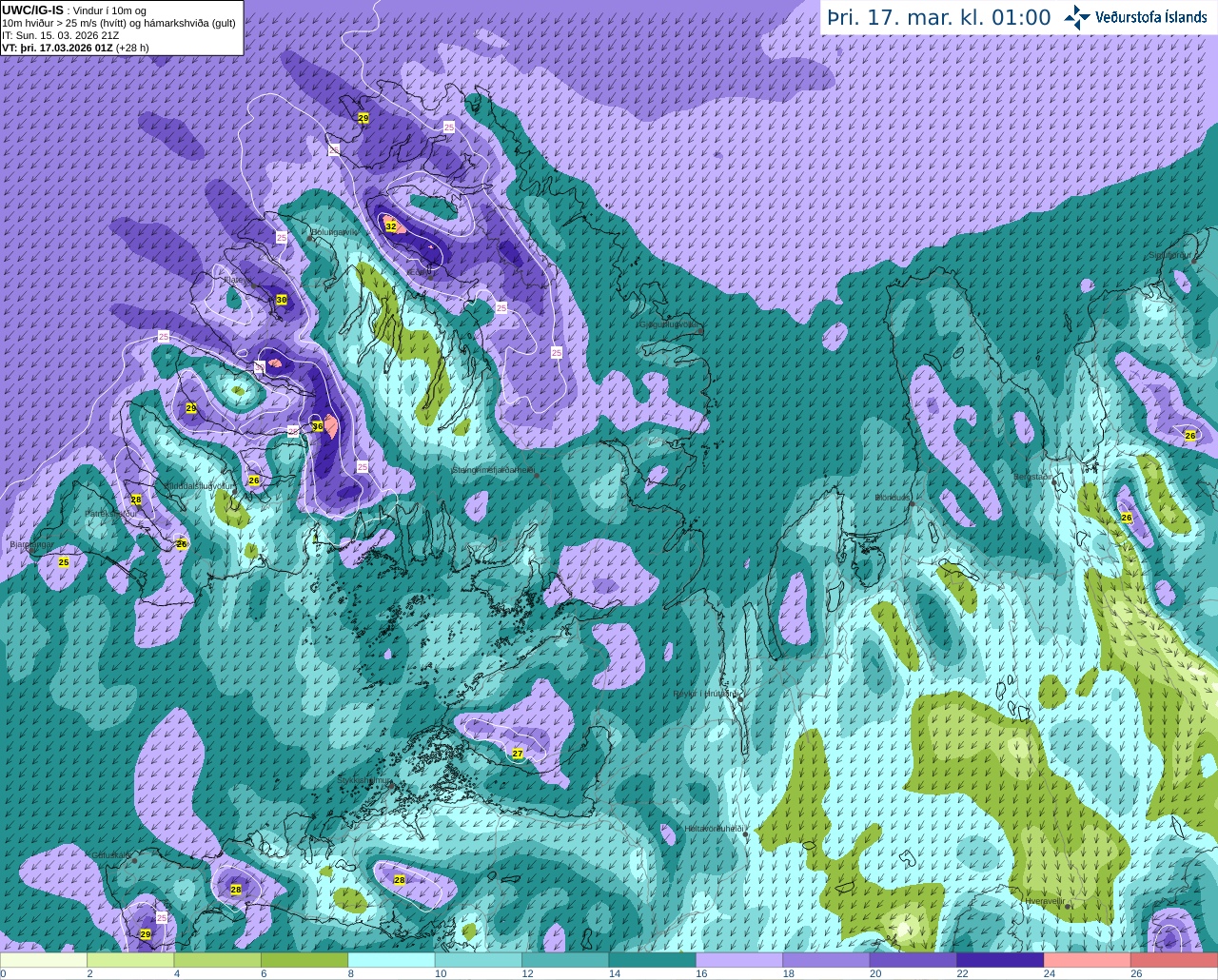Click the Gjögurflugvöllur station label

point(670,324)
